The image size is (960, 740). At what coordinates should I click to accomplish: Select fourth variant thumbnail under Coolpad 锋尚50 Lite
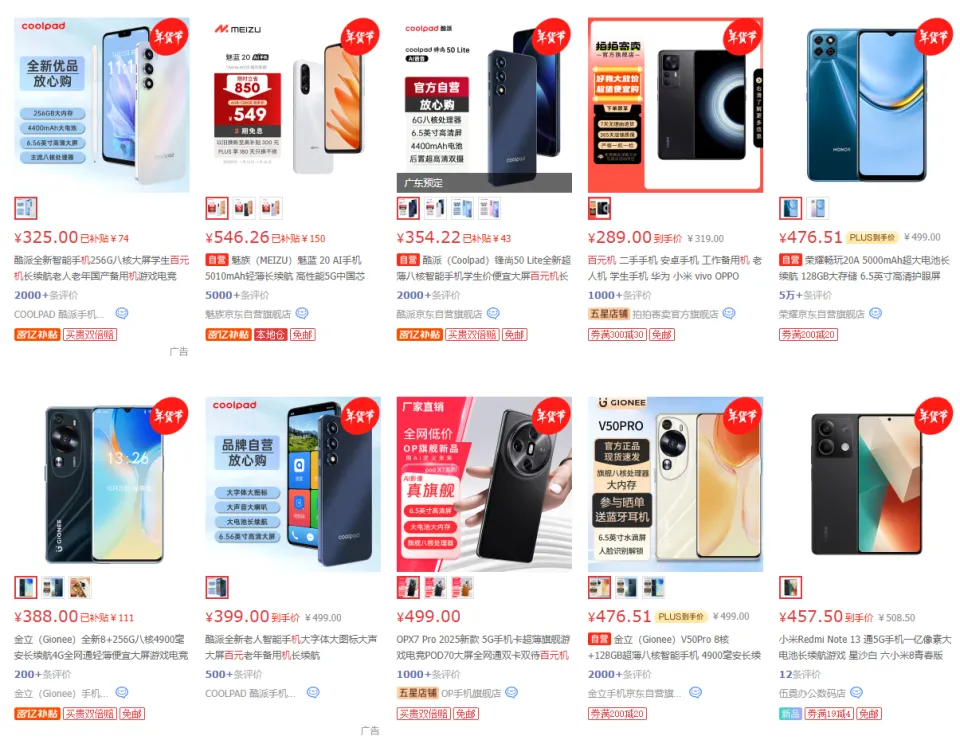tap(489, 208)
